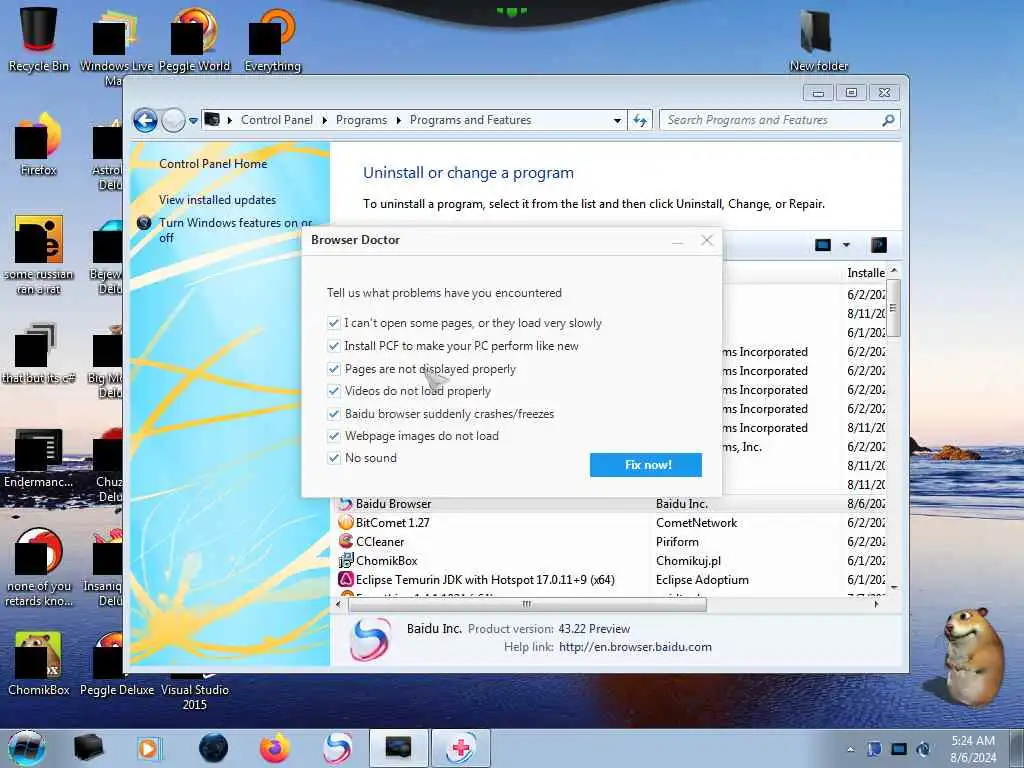Sort by Installed On column header

click(866, 272)
